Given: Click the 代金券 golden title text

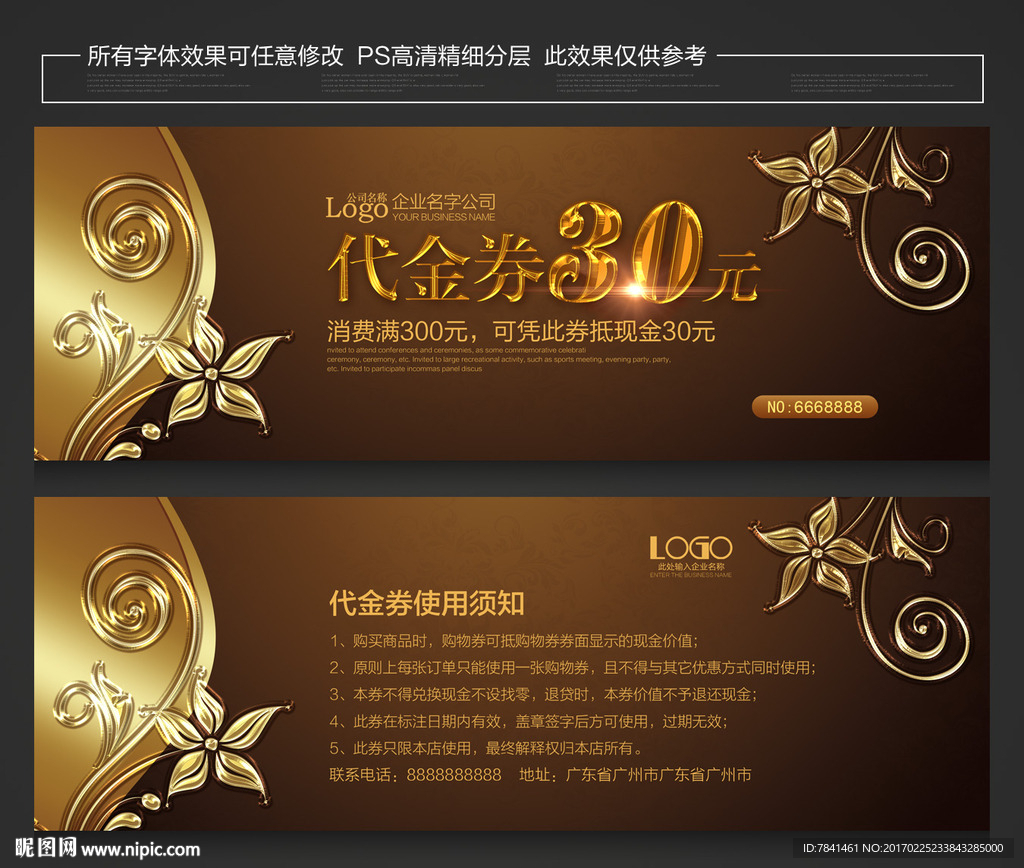Looking at the screenshot, I should point(436,267).
